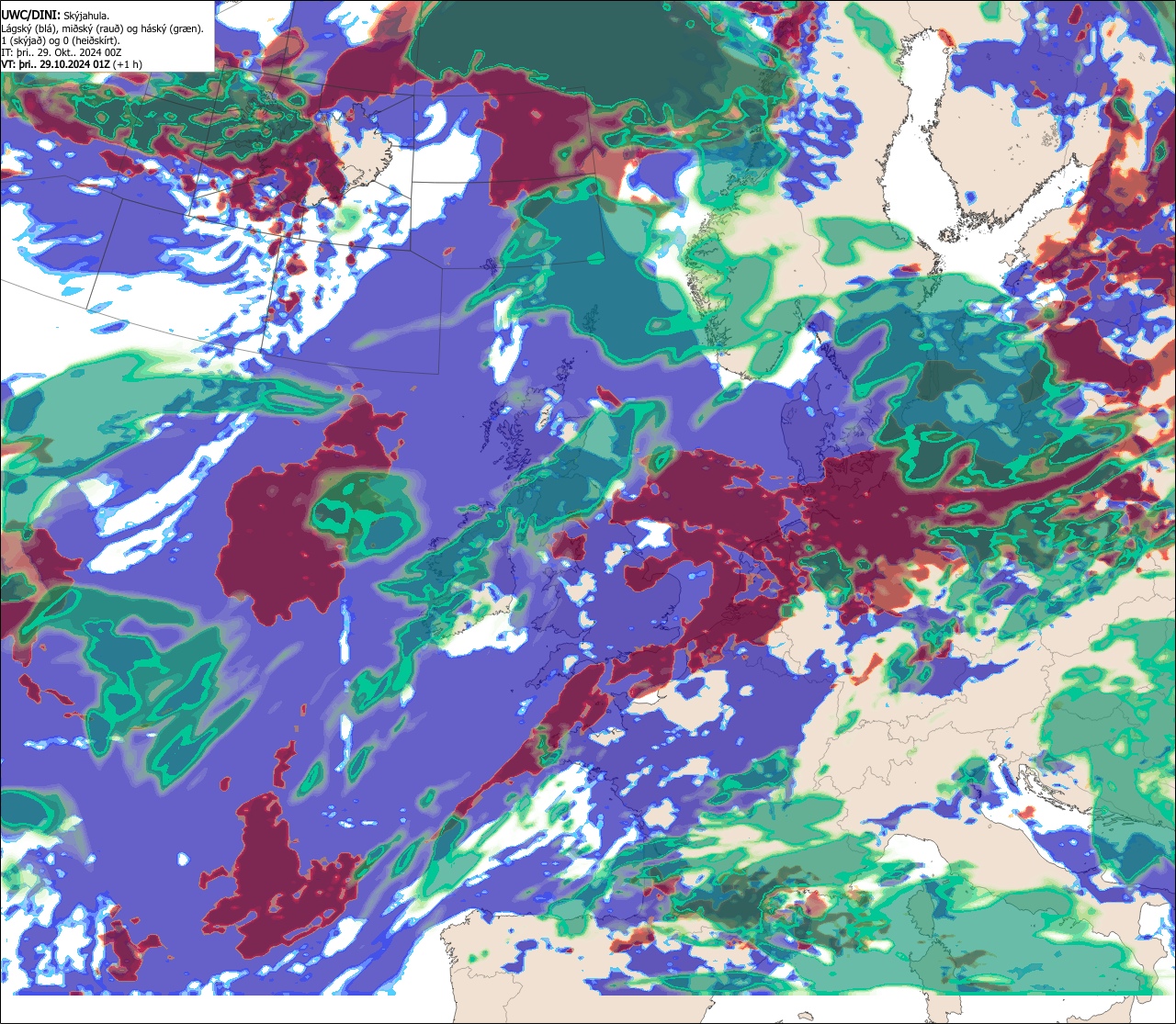Click the issue time "IT: þri.. 29. Okt.. 2024 00Z"

click(x=62, y=53)
